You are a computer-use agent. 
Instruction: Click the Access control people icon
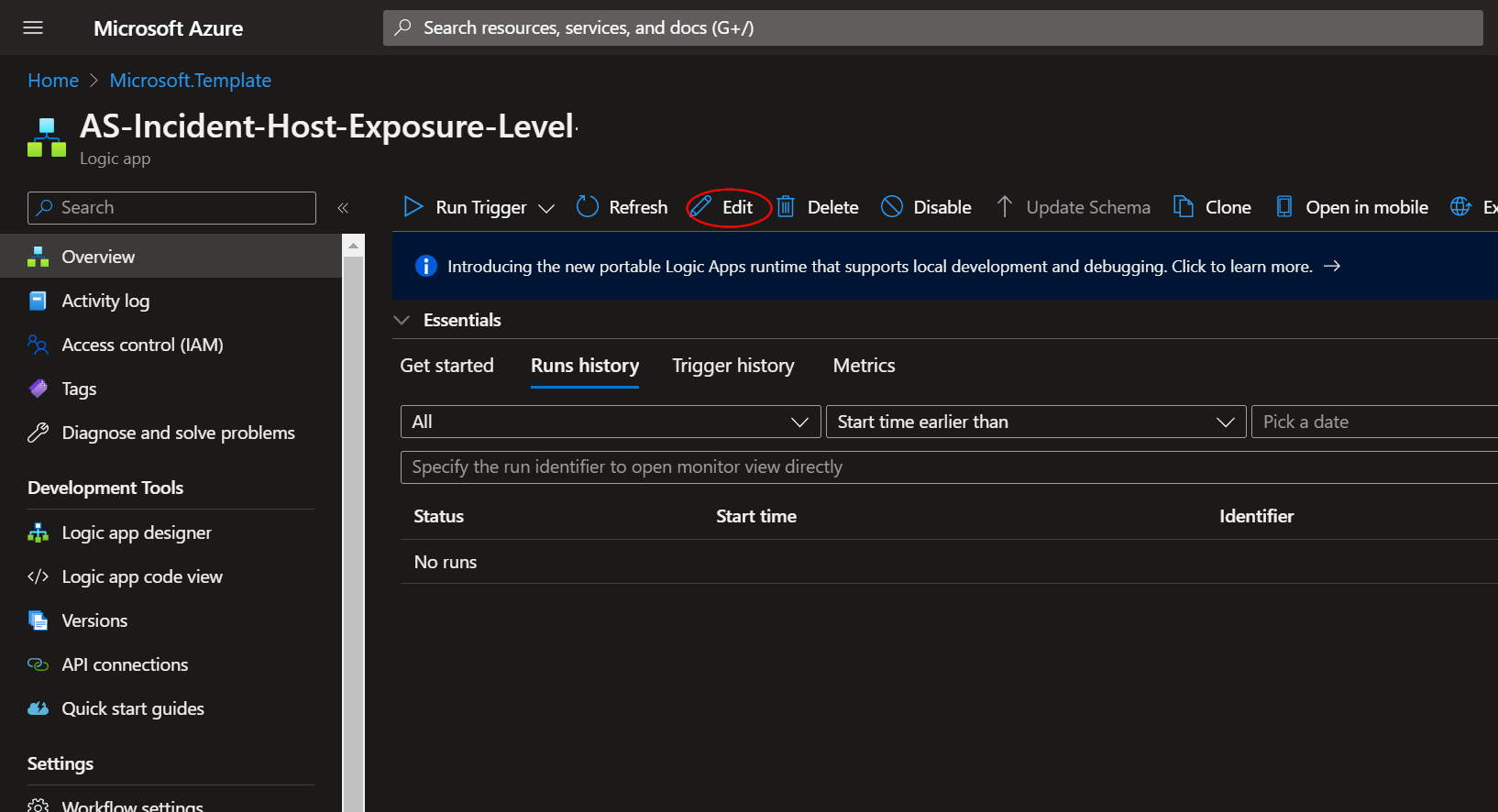pyautogui.click(x=38, y=345)
